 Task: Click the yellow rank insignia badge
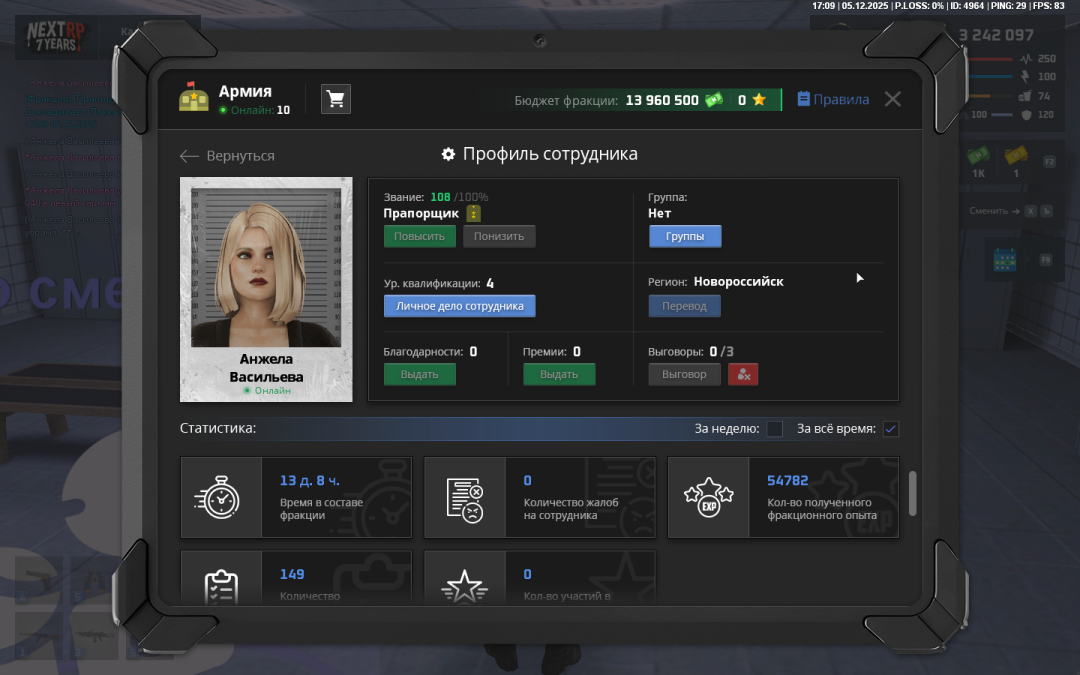(474, 214)
